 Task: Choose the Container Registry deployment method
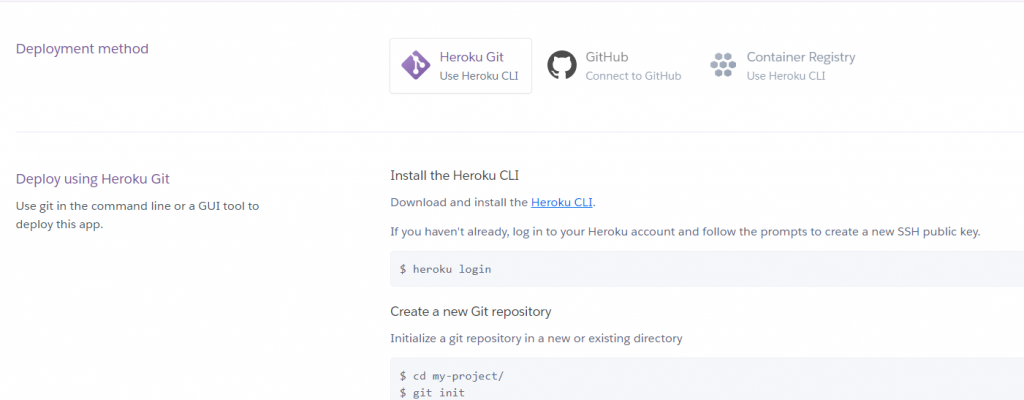(782, 65)
